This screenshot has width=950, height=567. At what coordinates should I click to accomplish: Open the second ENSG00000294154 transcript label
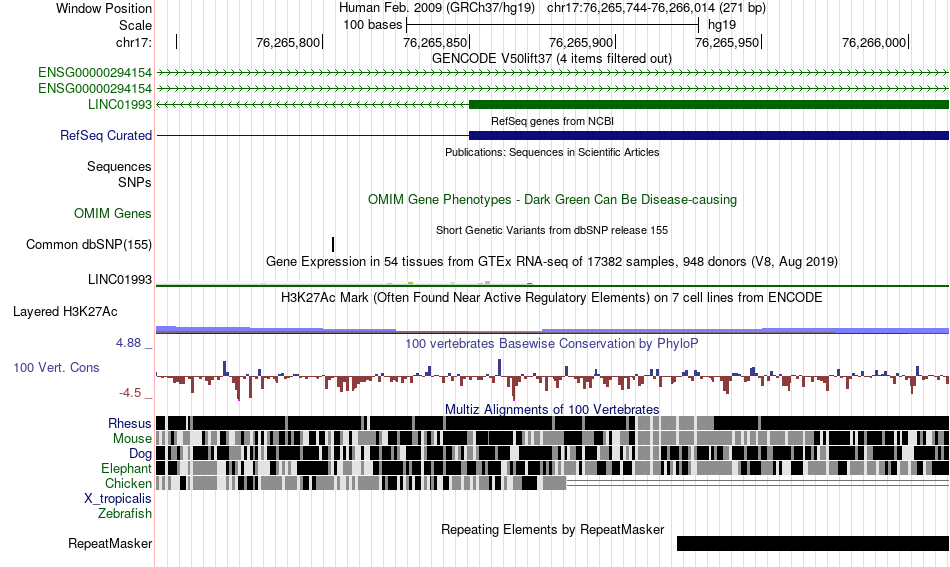pyautogui.click(x=95, y=88)
